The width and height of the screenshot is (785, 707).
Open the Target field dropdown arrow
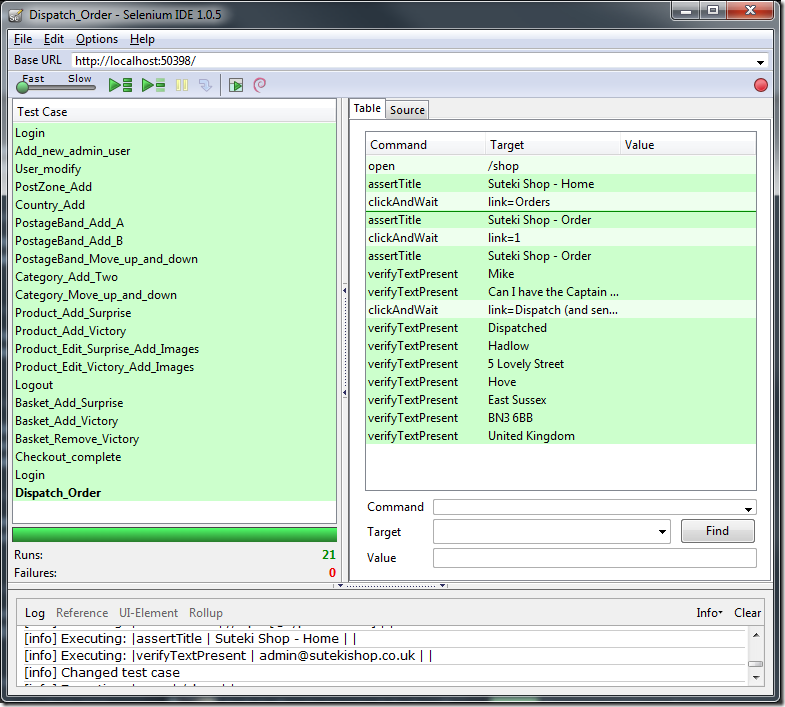click(662, 532)
